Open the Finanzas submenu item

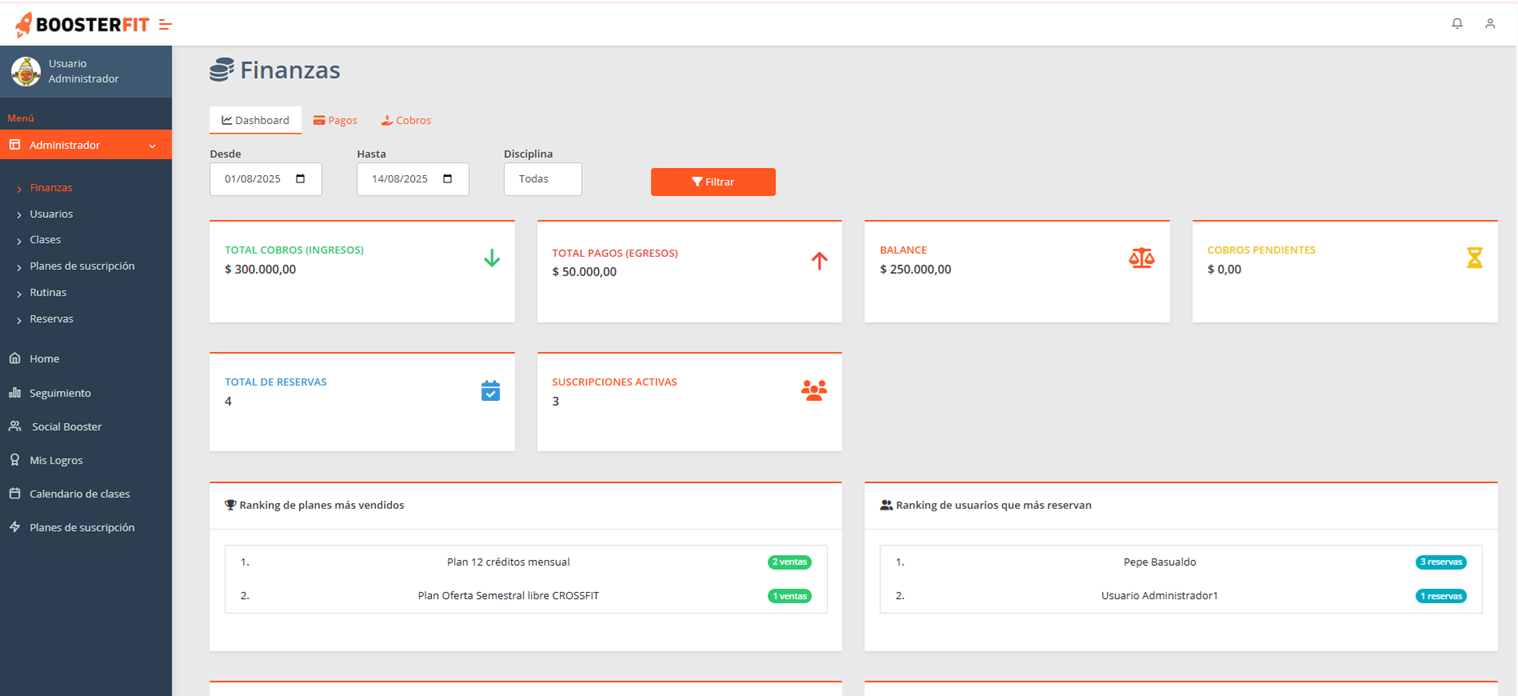(51, 187)
